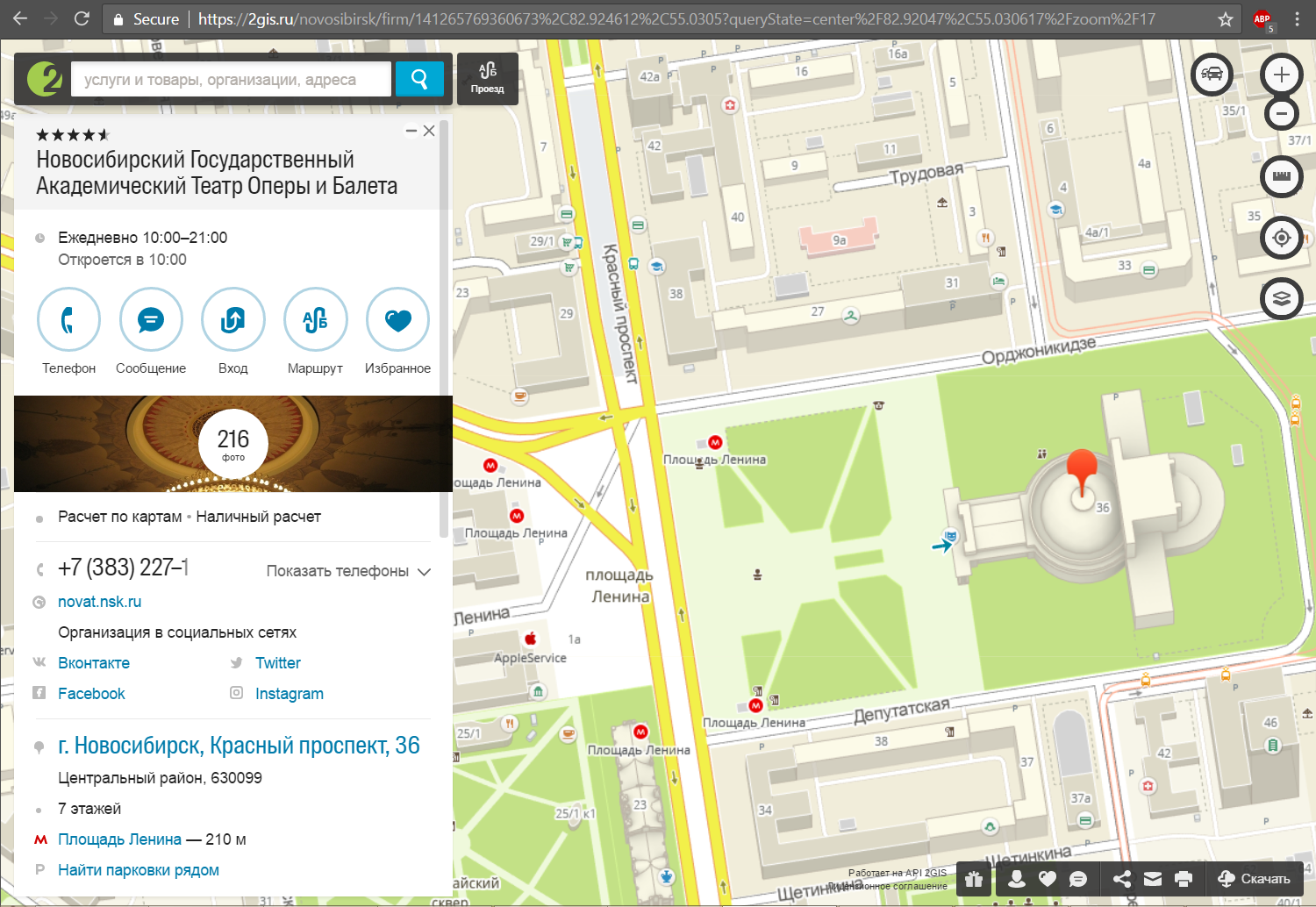Click address Красный проспект, 36 link
Viewport: 1316px width, 907px height.
(239, 746)
